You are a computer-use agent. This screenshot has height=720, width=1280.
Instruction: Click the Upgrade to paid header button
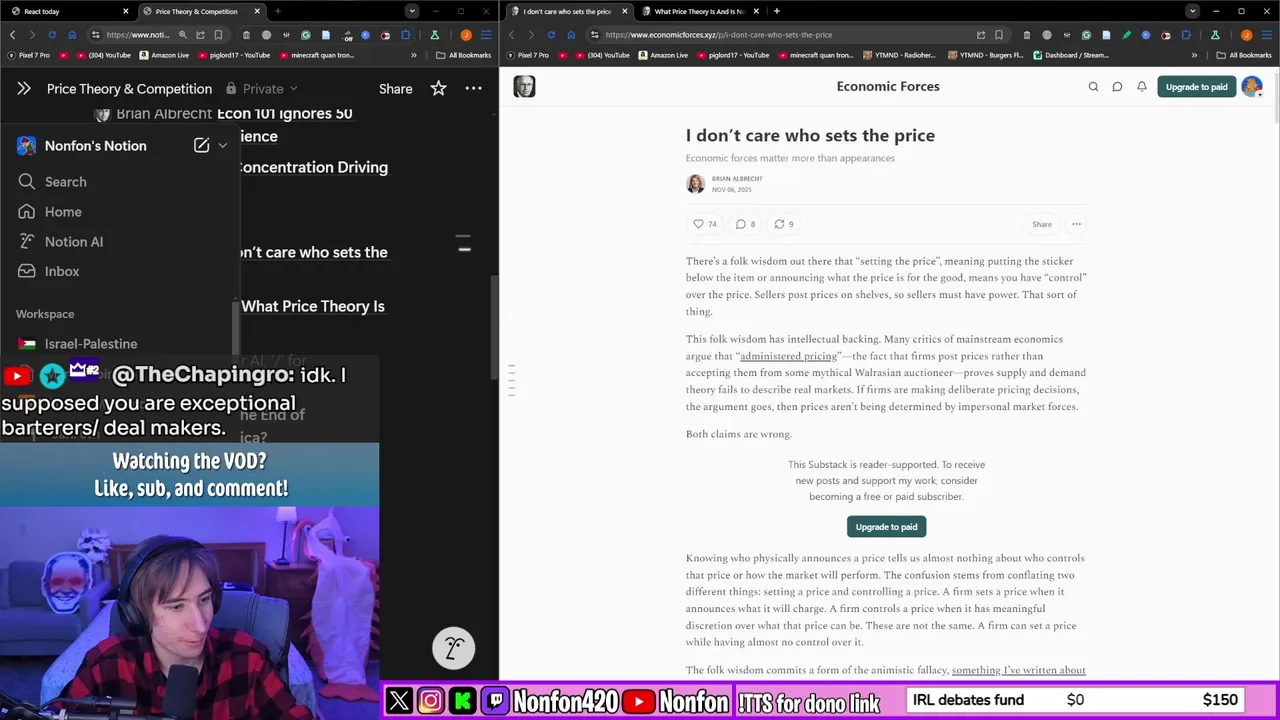pyautogui.click(x=1196, y=87)
